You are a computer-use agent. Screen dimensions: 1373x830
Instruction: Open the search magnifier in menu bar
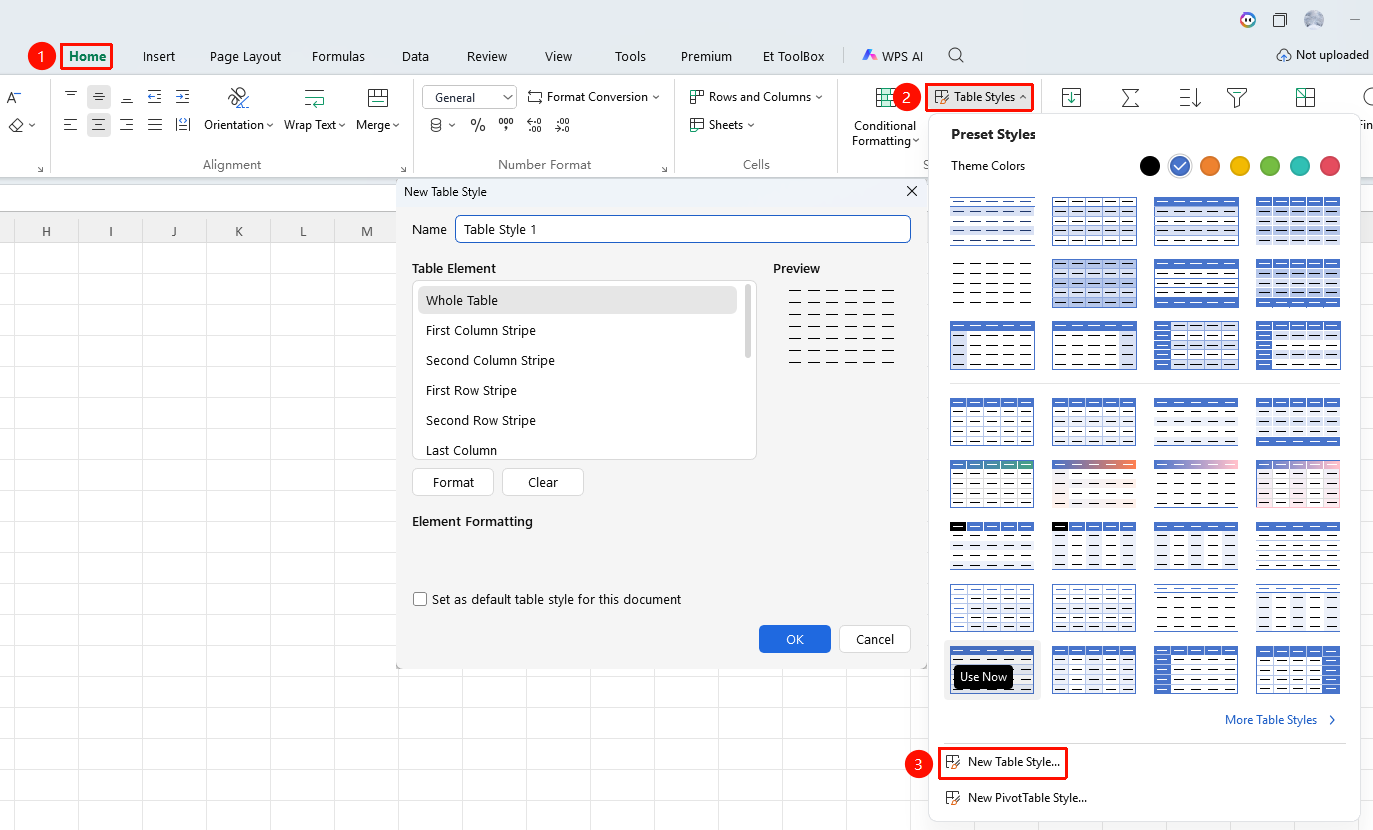coord(956,56)
